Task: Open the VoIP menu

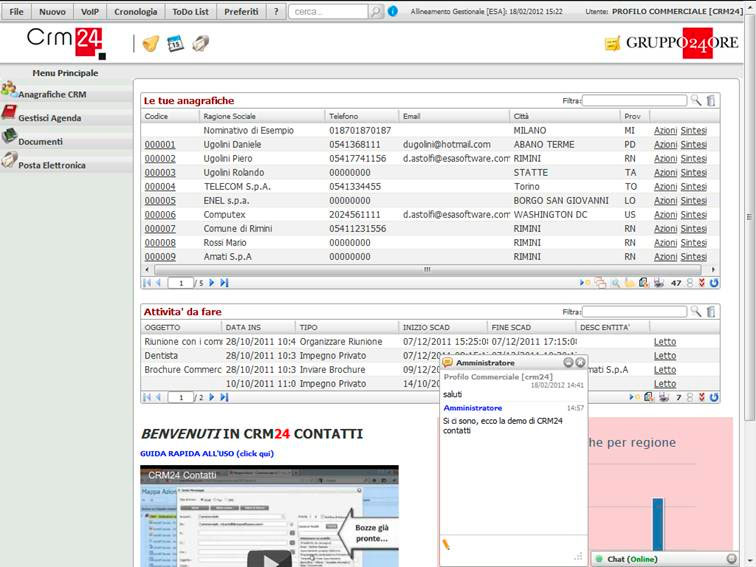Action: coord(90,12)
